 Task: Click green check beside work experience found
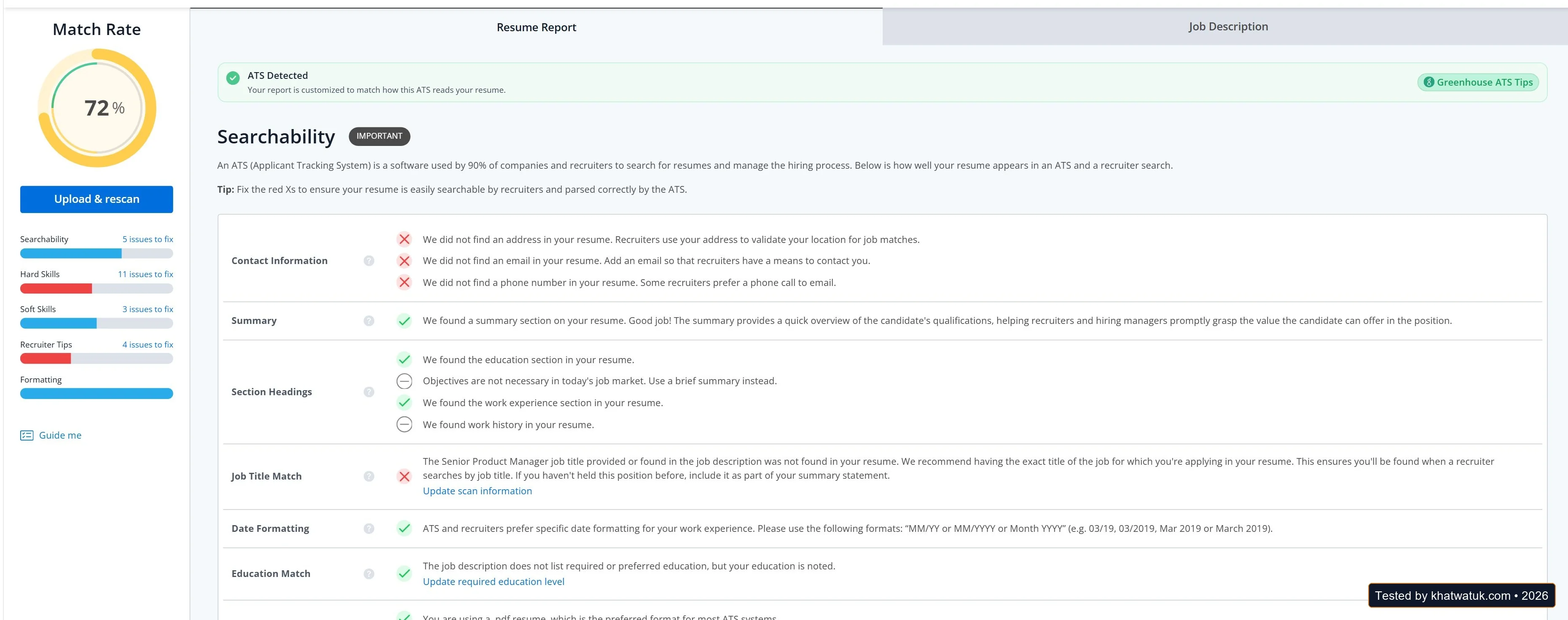pyautogui.click(x=404, y=402)
